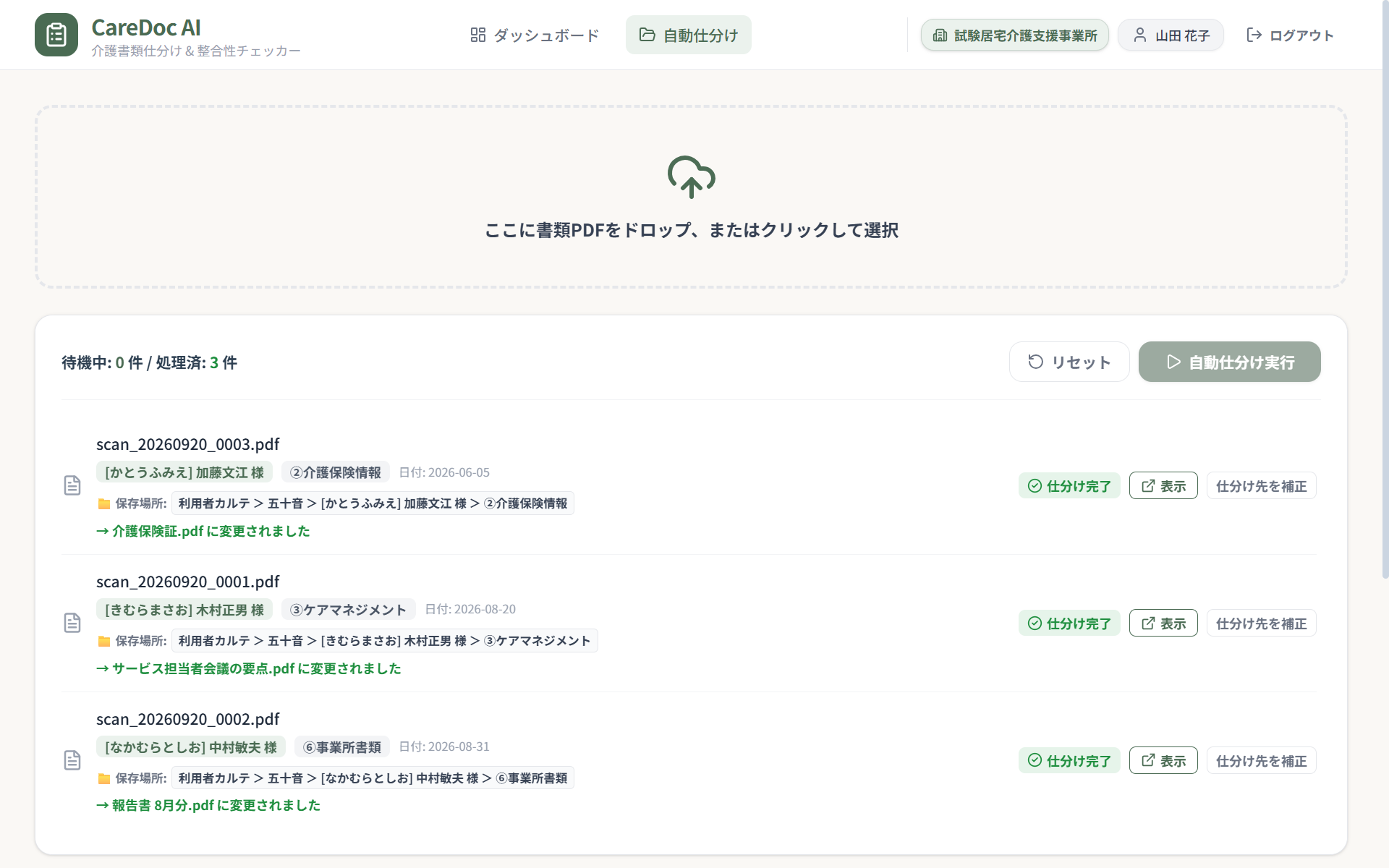Image resolution: width=1389 pixels, height=868 pixels.
Task: Run 自動仕分け実行
Action: [x=1230, y=362]
